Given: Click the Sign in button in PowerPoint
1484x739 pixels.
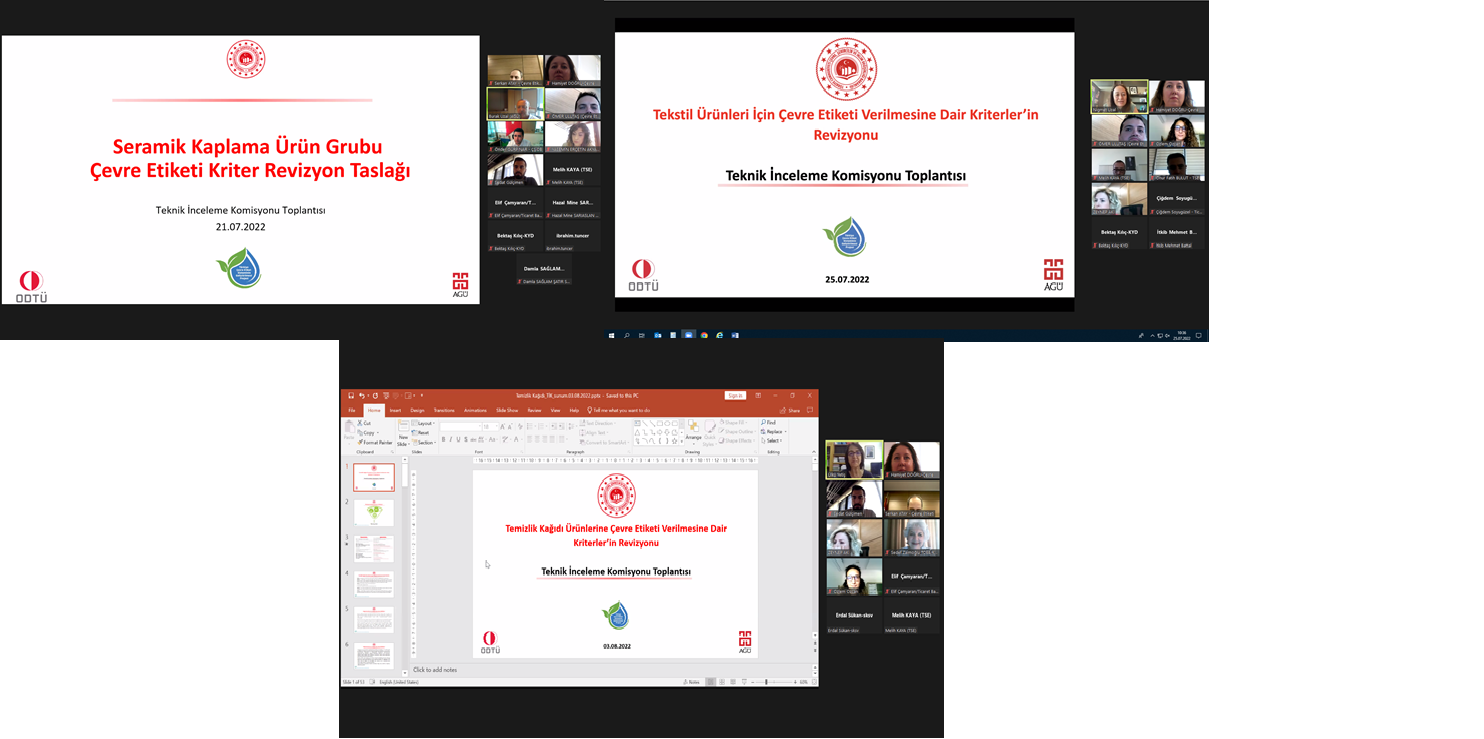Looking at the screenshot, I should [x=735, y=395].
